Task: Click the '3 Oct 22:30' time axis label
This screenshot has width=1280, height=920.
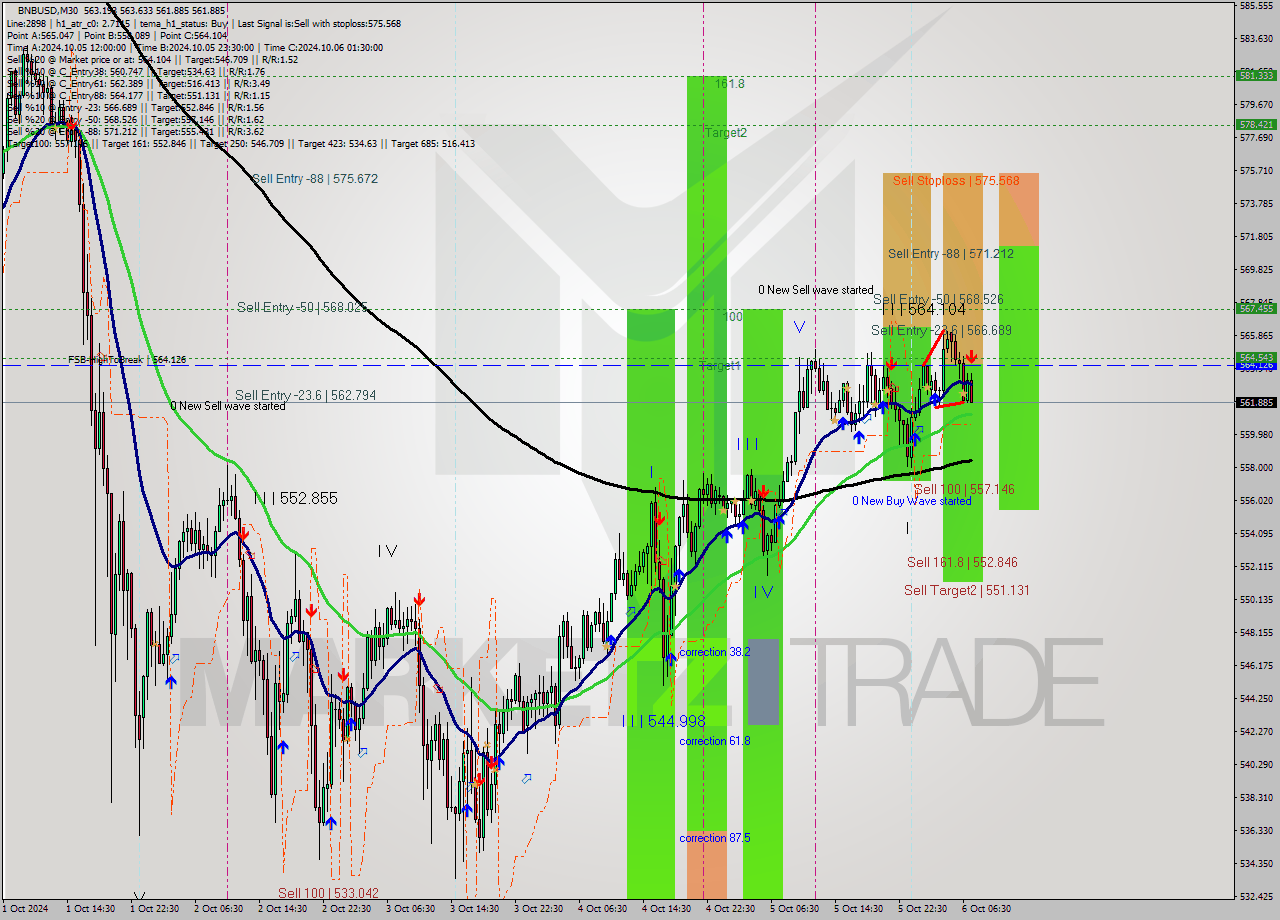Action: point(538,909)
